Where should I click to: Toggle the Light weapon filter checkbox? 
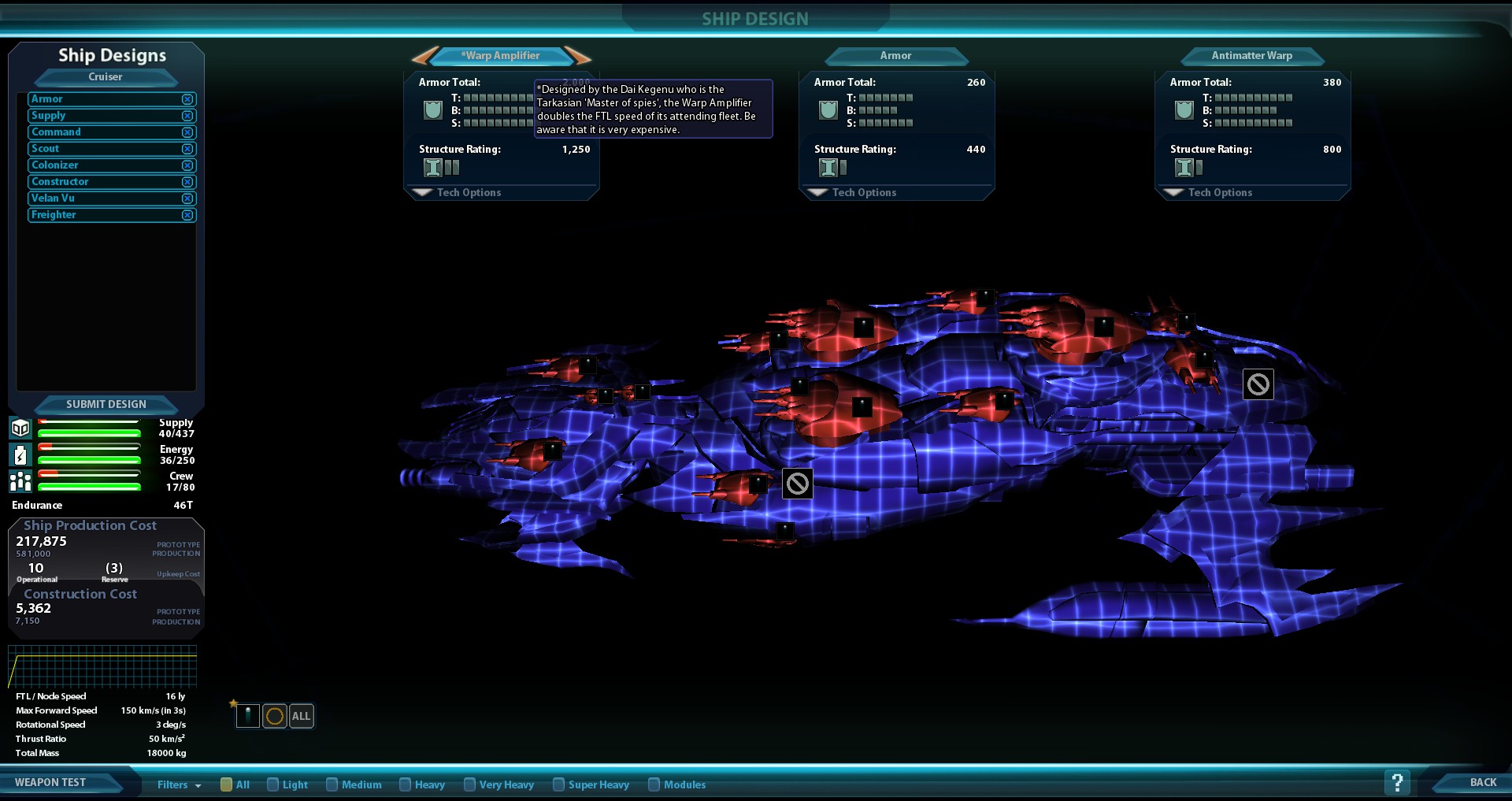[272, 784]
